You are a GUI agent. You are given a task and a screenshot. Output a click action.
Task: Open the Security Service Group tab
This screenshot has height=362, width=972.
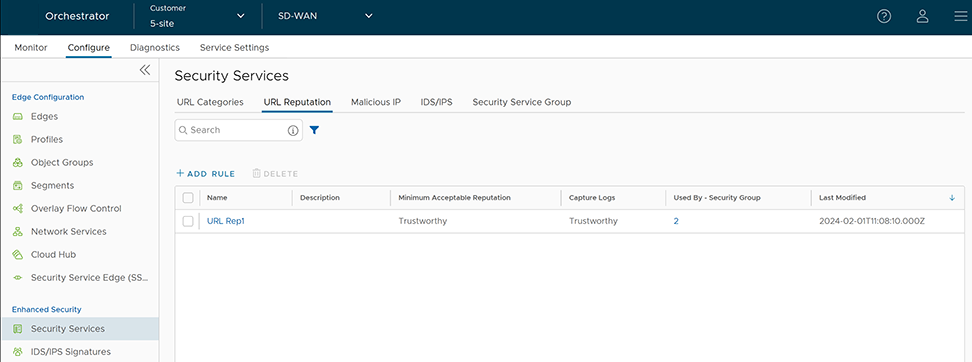(521, 102)
